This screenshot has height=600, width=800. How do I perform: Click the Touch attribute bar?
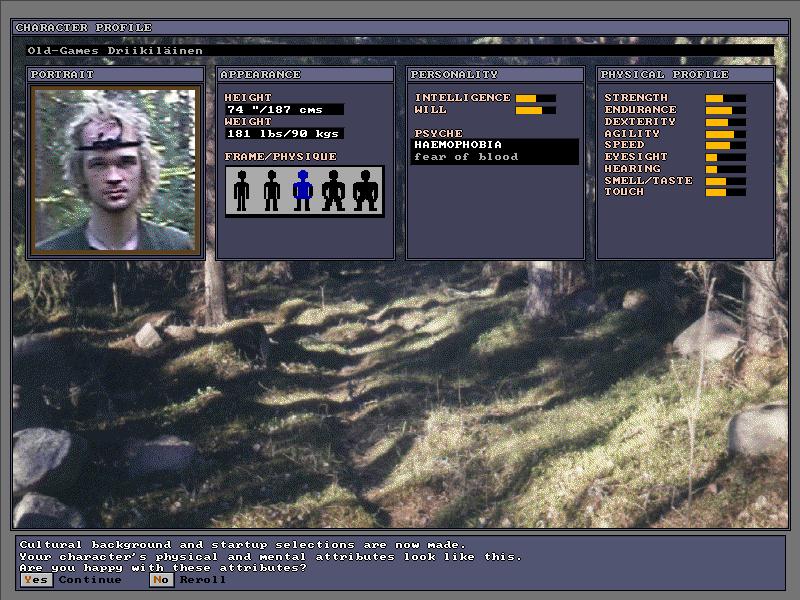(726, 192)
